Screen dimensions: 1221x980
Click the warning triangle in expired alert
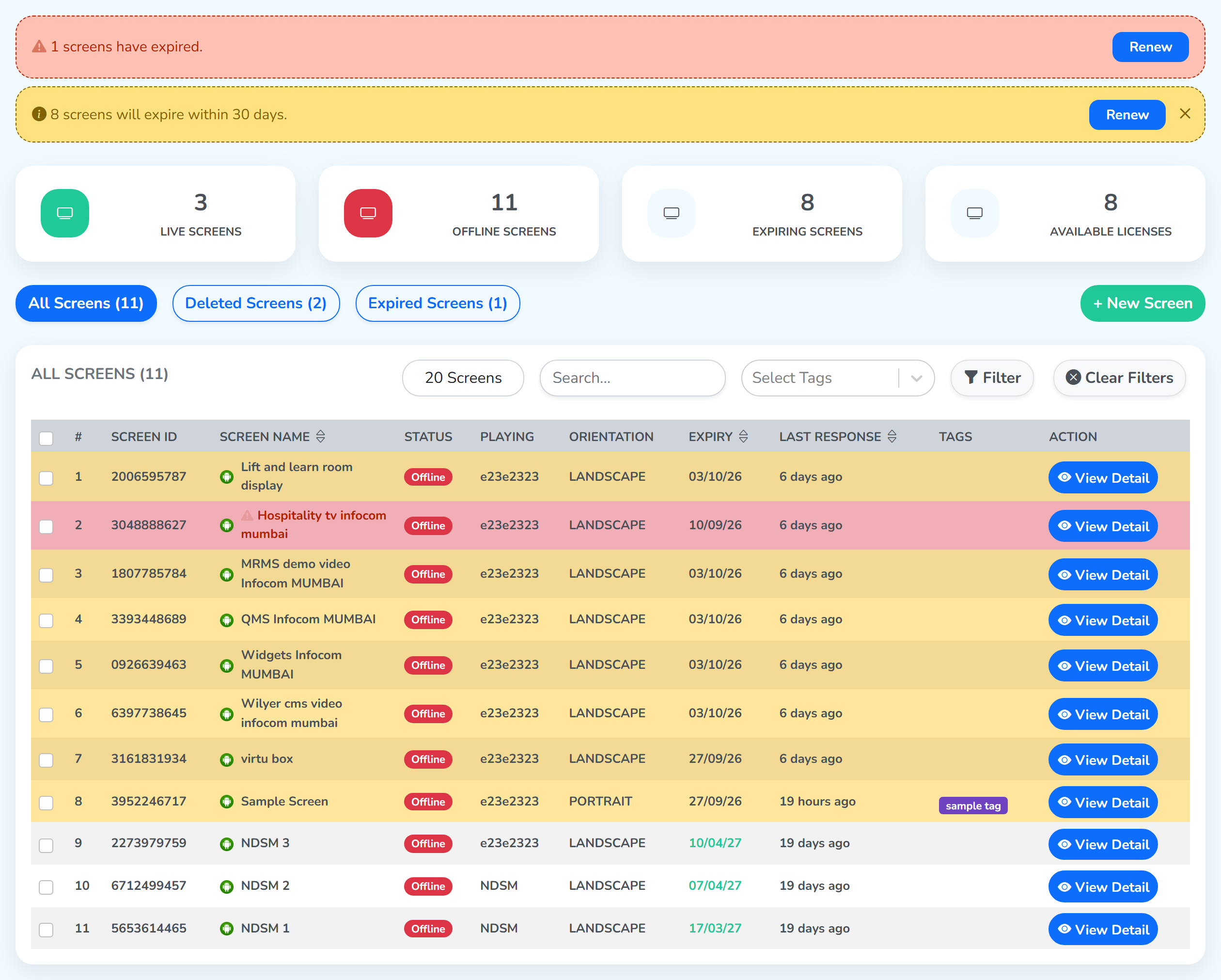click(38, 47)
